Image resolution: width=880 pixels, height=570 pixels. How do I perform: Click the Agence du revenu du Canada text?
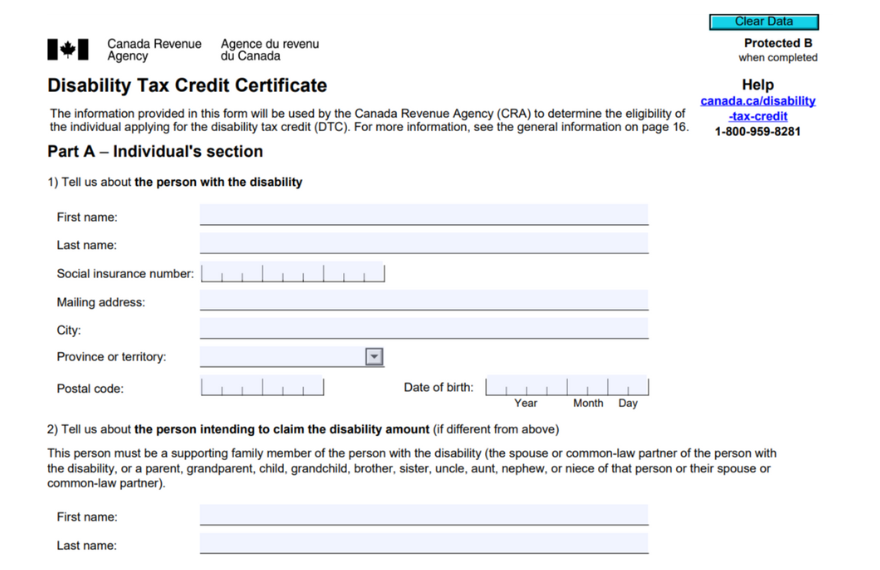pyautogui.click(x=270, y=50)
